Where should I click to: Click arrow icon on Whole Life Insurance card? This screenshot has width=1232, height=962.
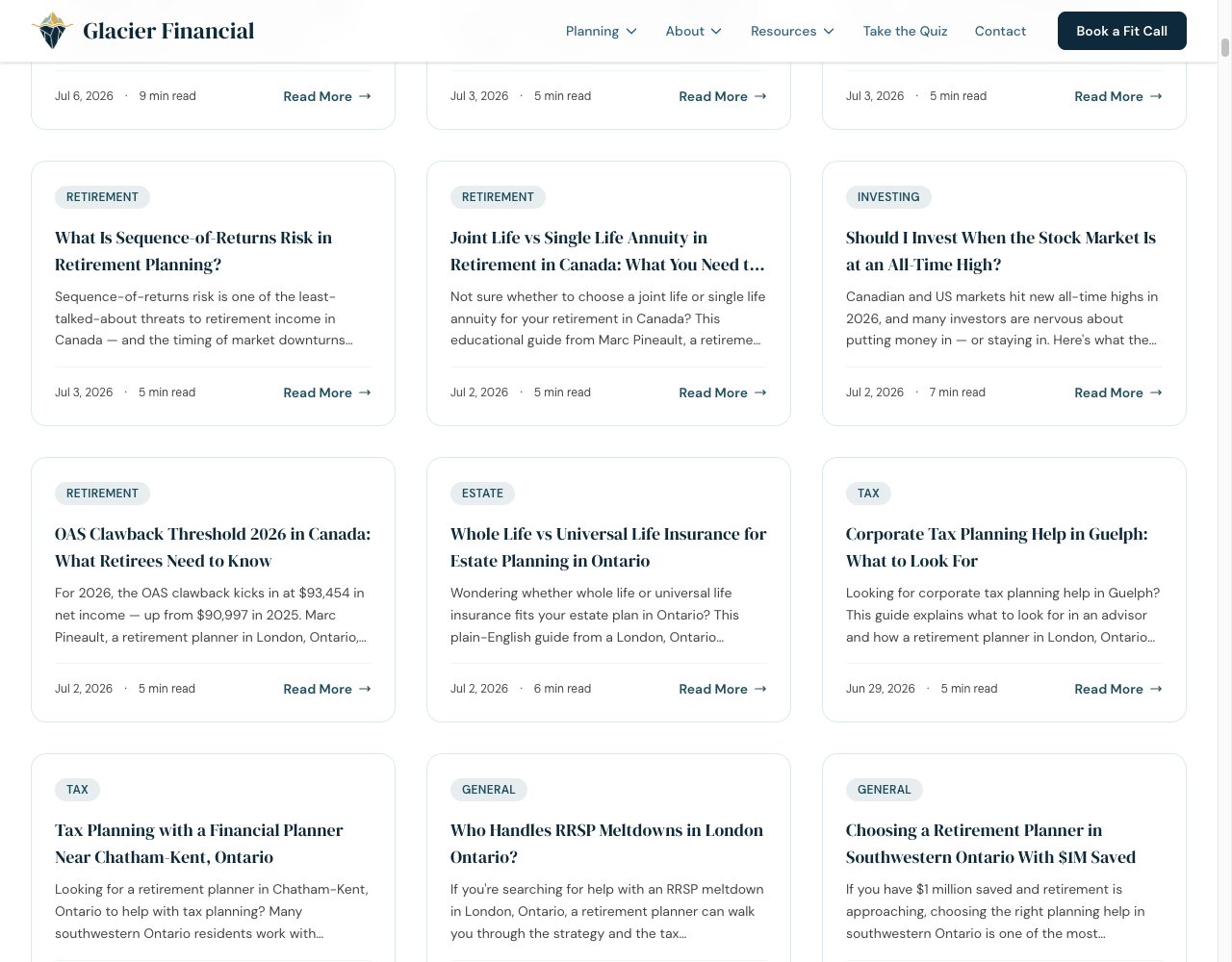tap(760, 689)
